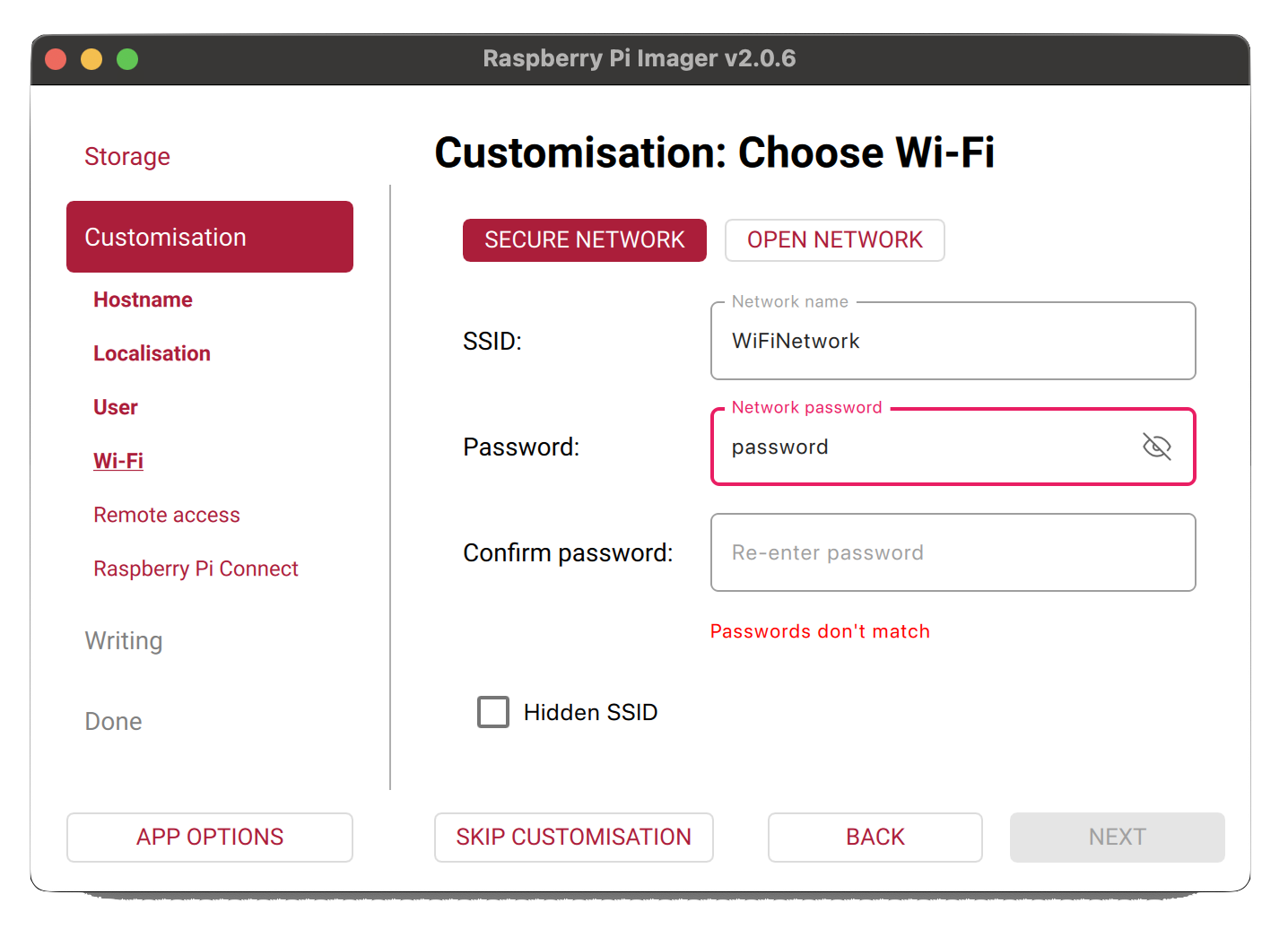This screenshot has height=929, width=1288.
Task: Open the Wi-Fi settings page
Action: pos(117,460)
